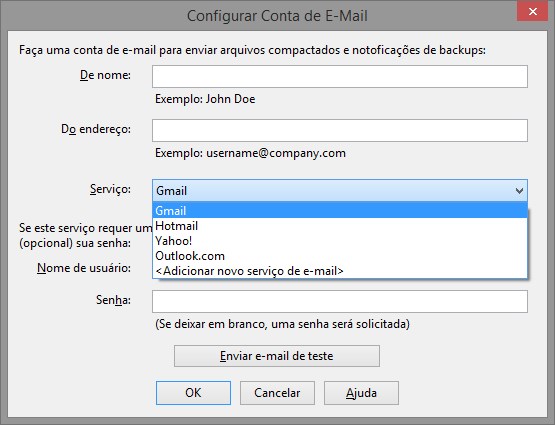
Task: Send a test email with Enviar button
Action: [x=277, y=356]
